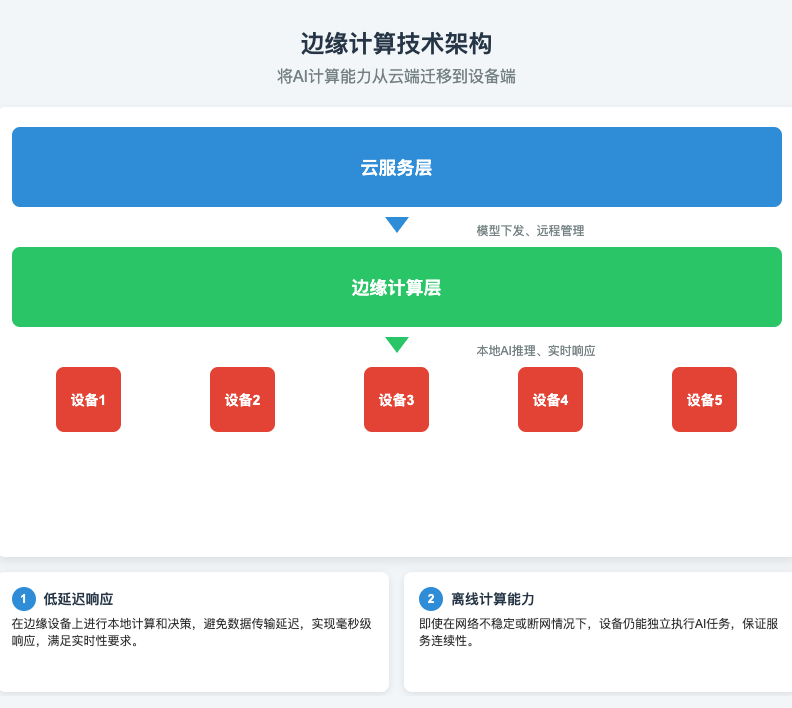Viewport: 792px width, 708px height.
Task: Click the paragraph starting 在边缘设备上进行本地计算
Action: (x=192, y=632)
